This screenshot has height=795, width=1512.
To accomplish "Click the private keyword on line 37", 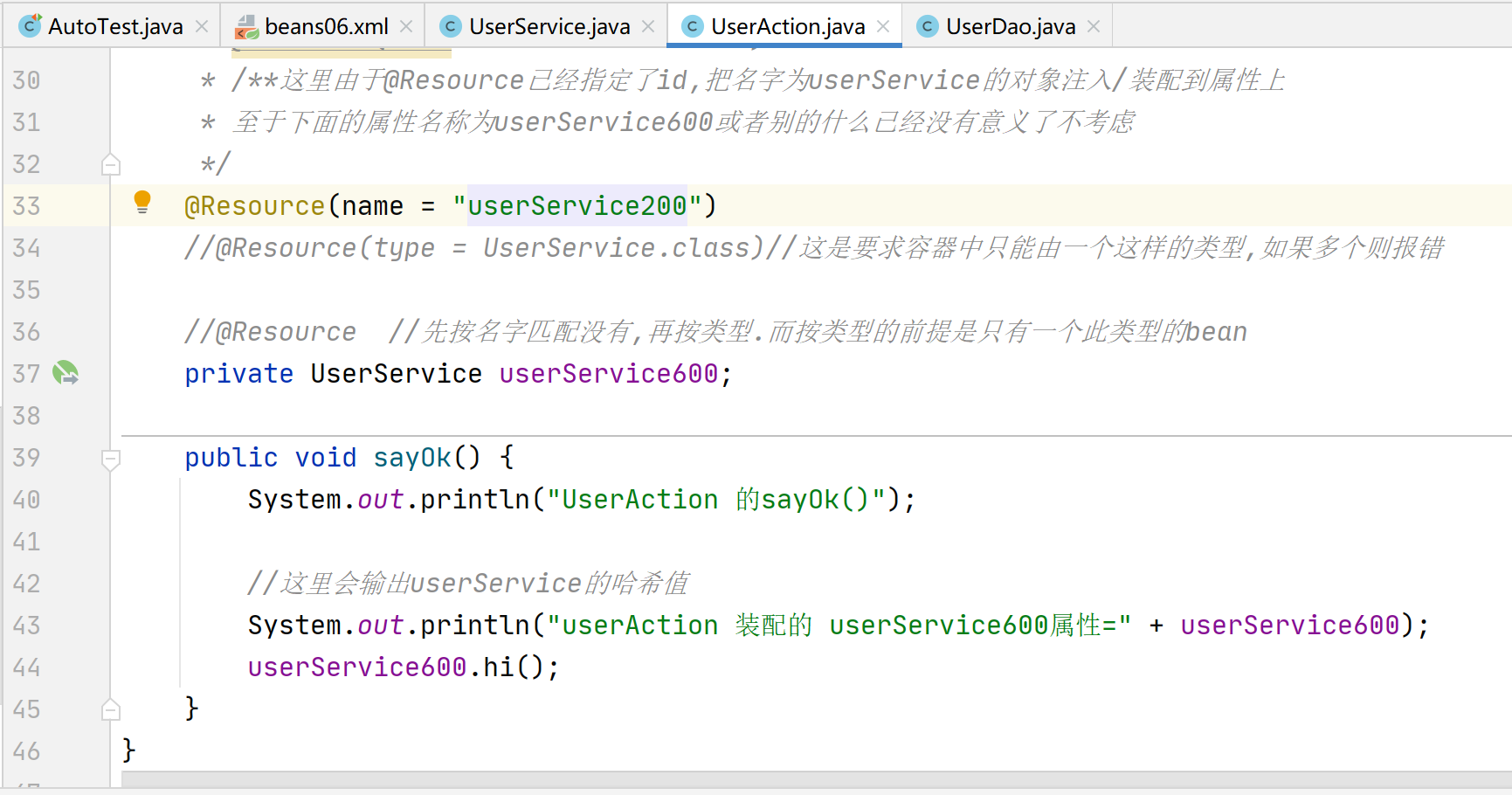I will click(238, 374).
